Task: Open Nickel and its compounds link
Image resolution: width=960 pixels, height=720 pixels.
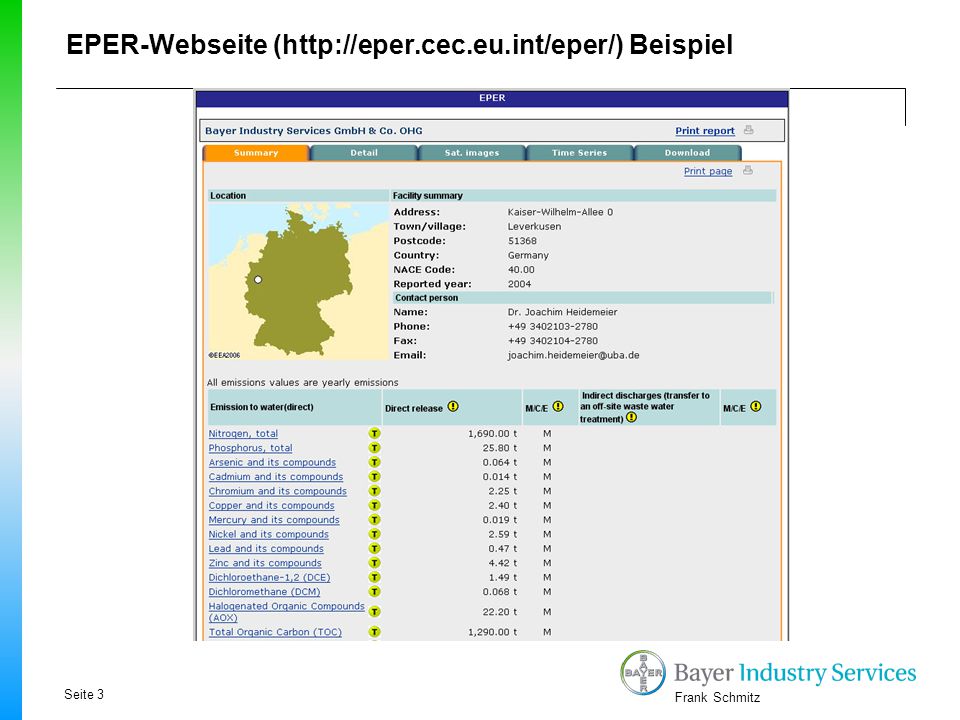Action: 269,534
